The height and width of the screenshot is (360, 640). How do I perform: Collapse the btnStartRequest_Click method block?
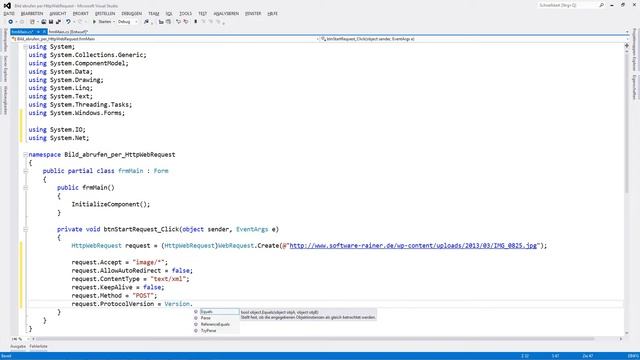tap(25, 229)
